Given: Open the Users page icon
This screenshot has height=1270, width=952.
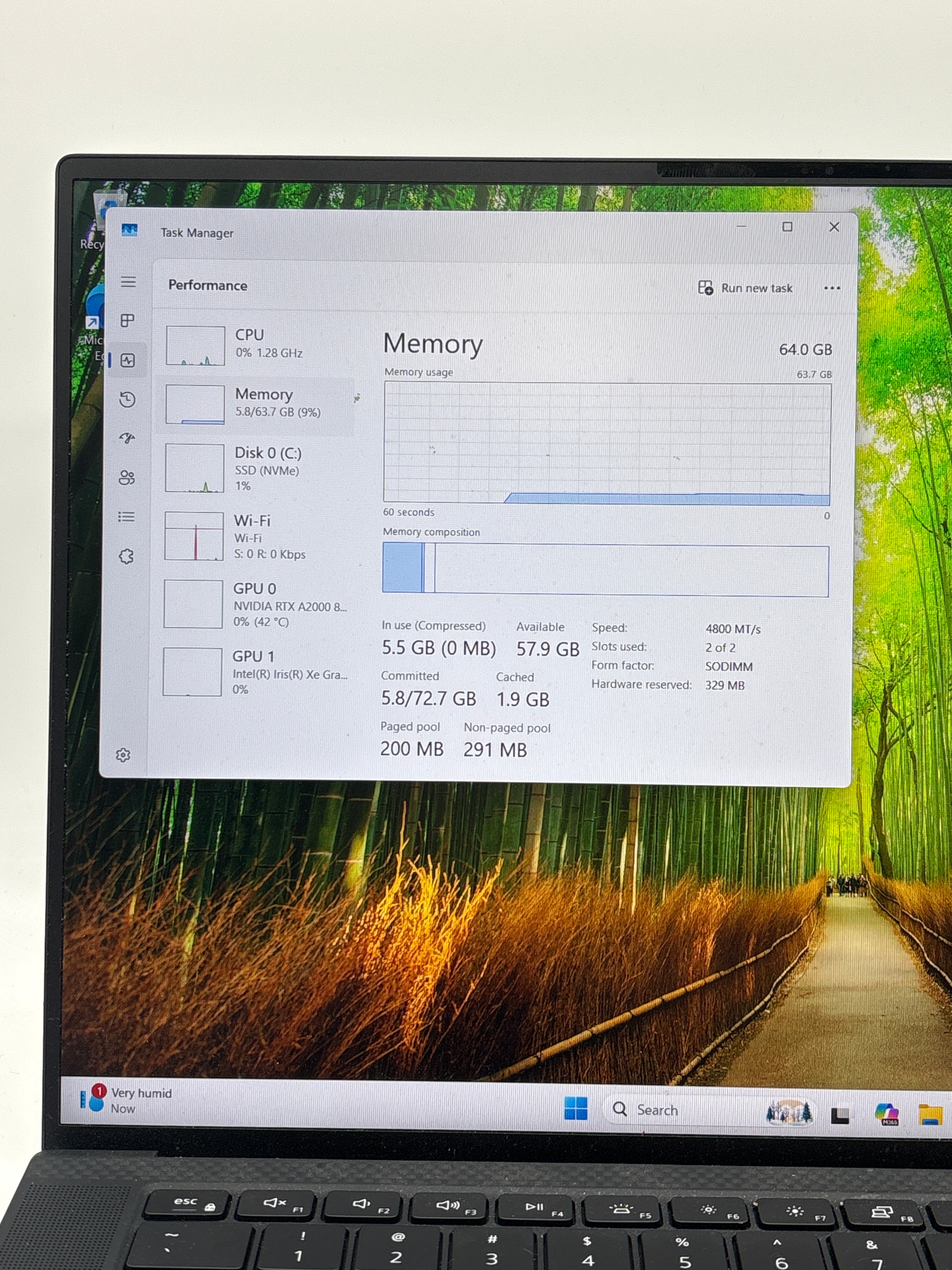Looking at the screenshot, I should click(126, 478).
